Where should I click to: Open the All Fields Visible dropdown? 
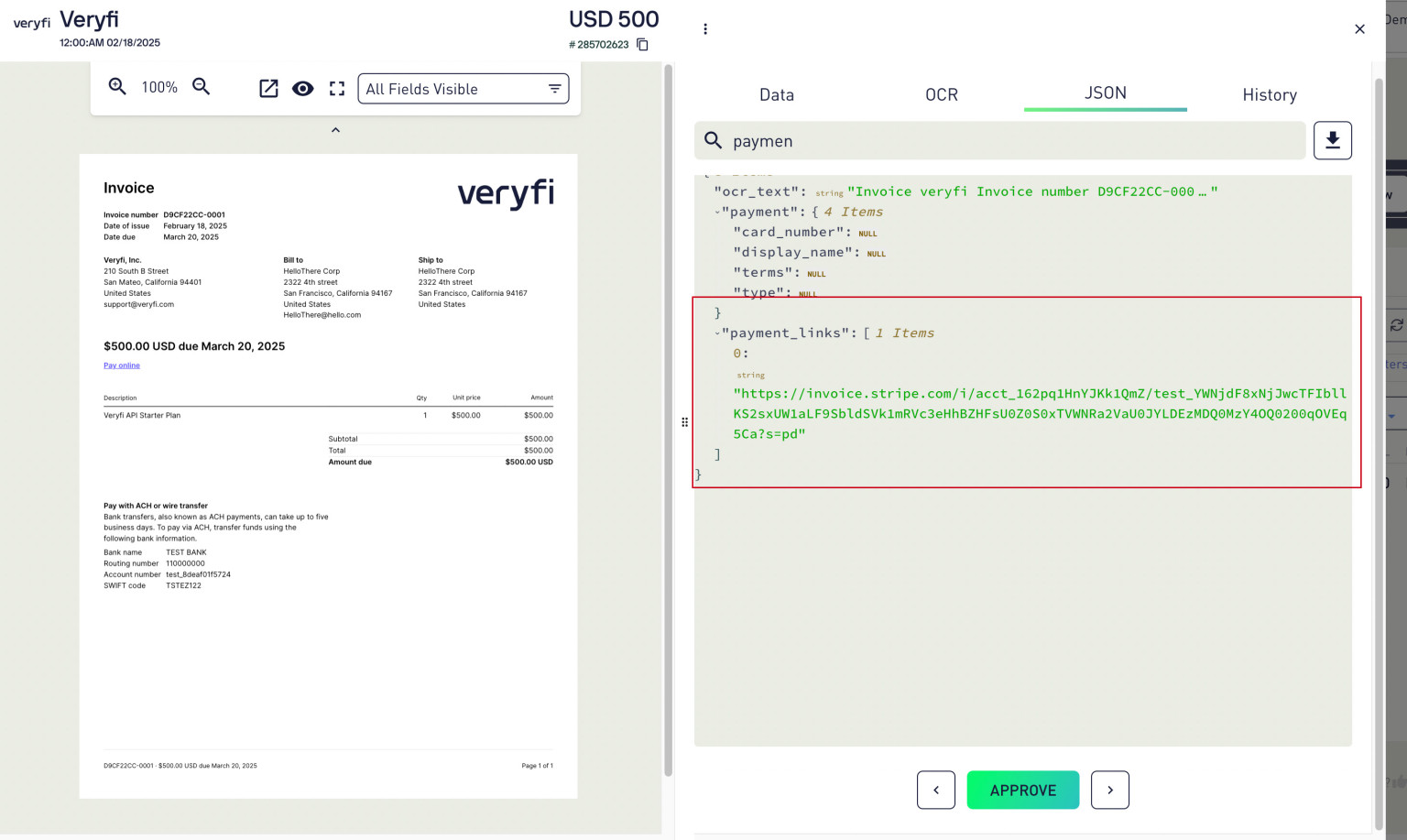coord(463,89)
